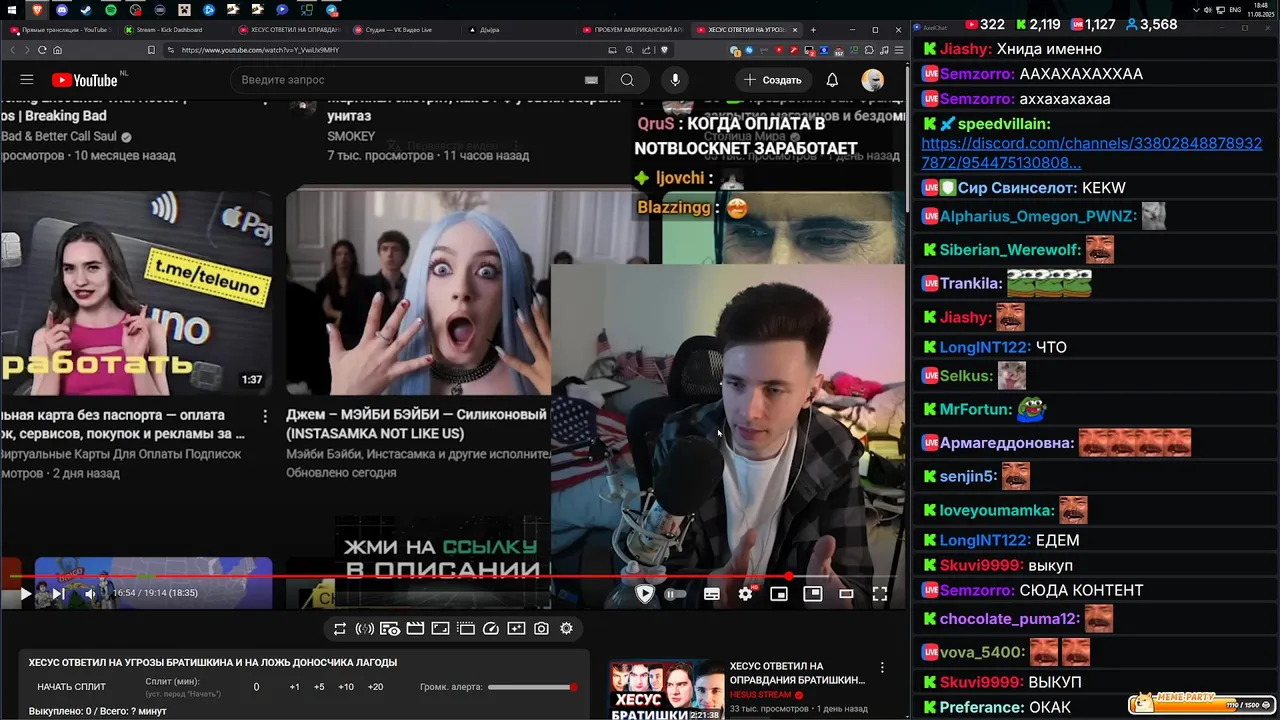1280x720 pixels.
Task: Switch to ПРОБУЕМ АМЕРИКАНСКИЙ browser tab
Action: tap(632, 30)
